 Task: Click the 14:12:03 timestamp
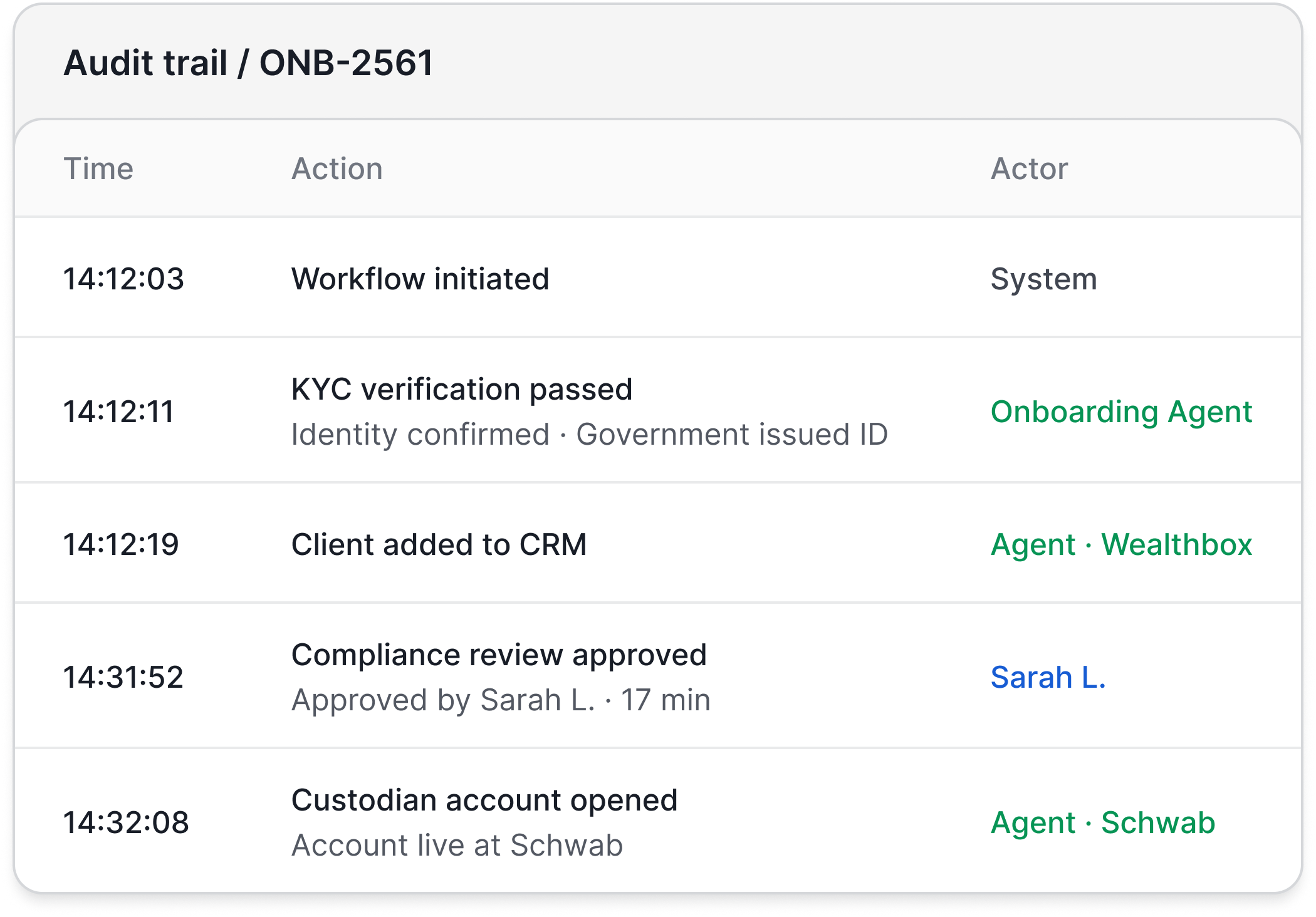click(x=123, y=279)
